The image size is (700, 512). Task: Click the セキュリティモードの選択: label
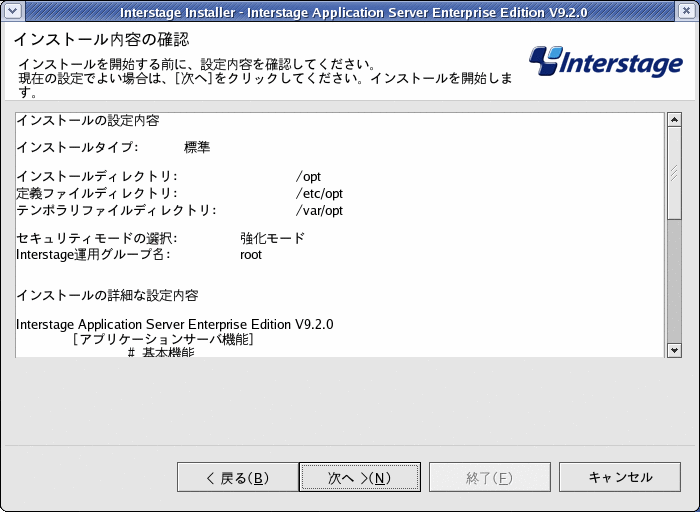coord(97,238)
